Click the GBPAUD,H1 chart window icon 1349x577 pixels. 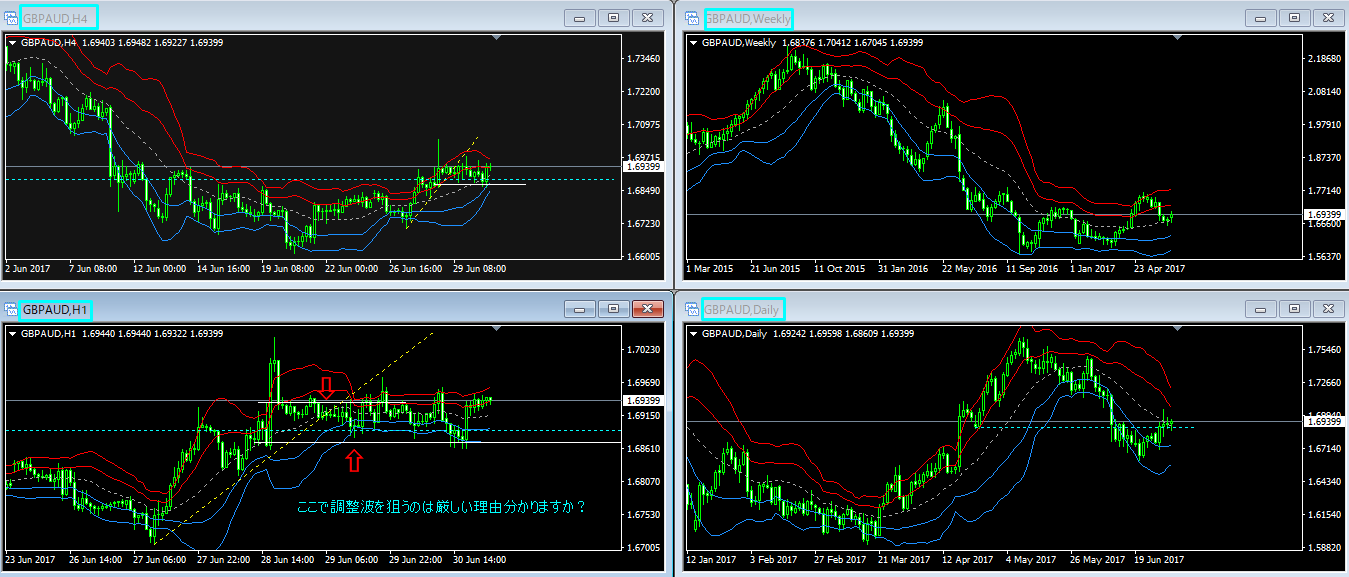[11, 310]
